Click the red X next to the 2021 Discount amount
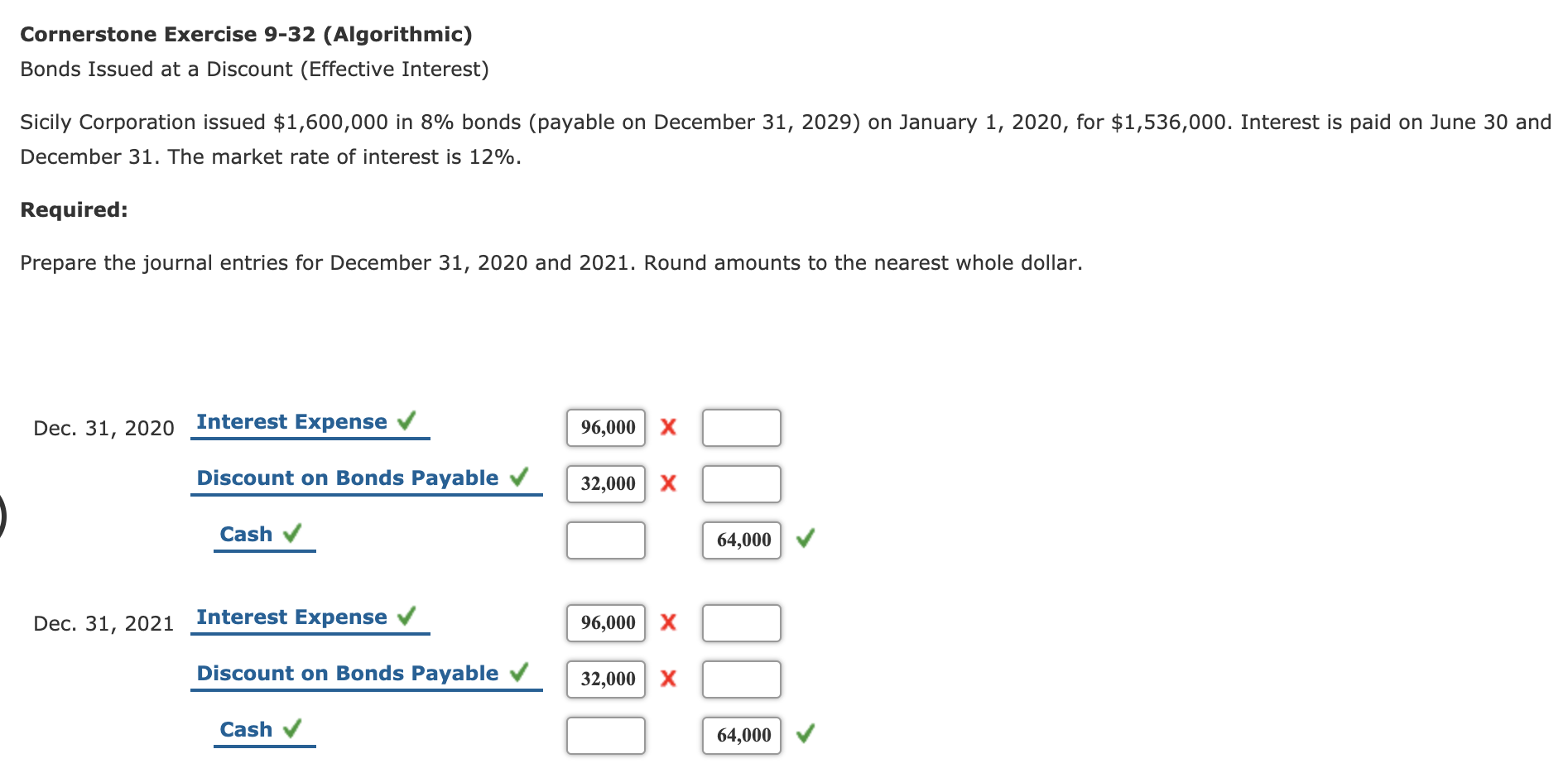 tap(669, 679)
